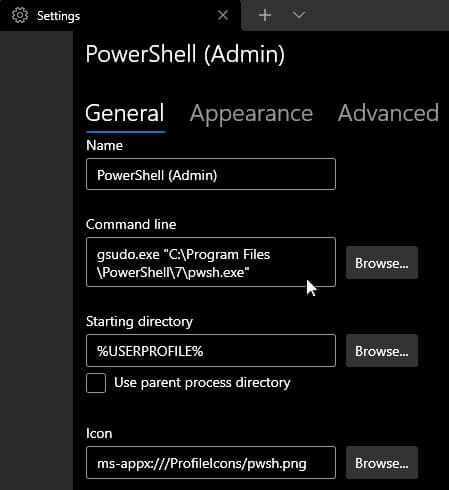Screen dimensions: 449x490
Task: Select the Settings tab title
Action: click(58, 16)
